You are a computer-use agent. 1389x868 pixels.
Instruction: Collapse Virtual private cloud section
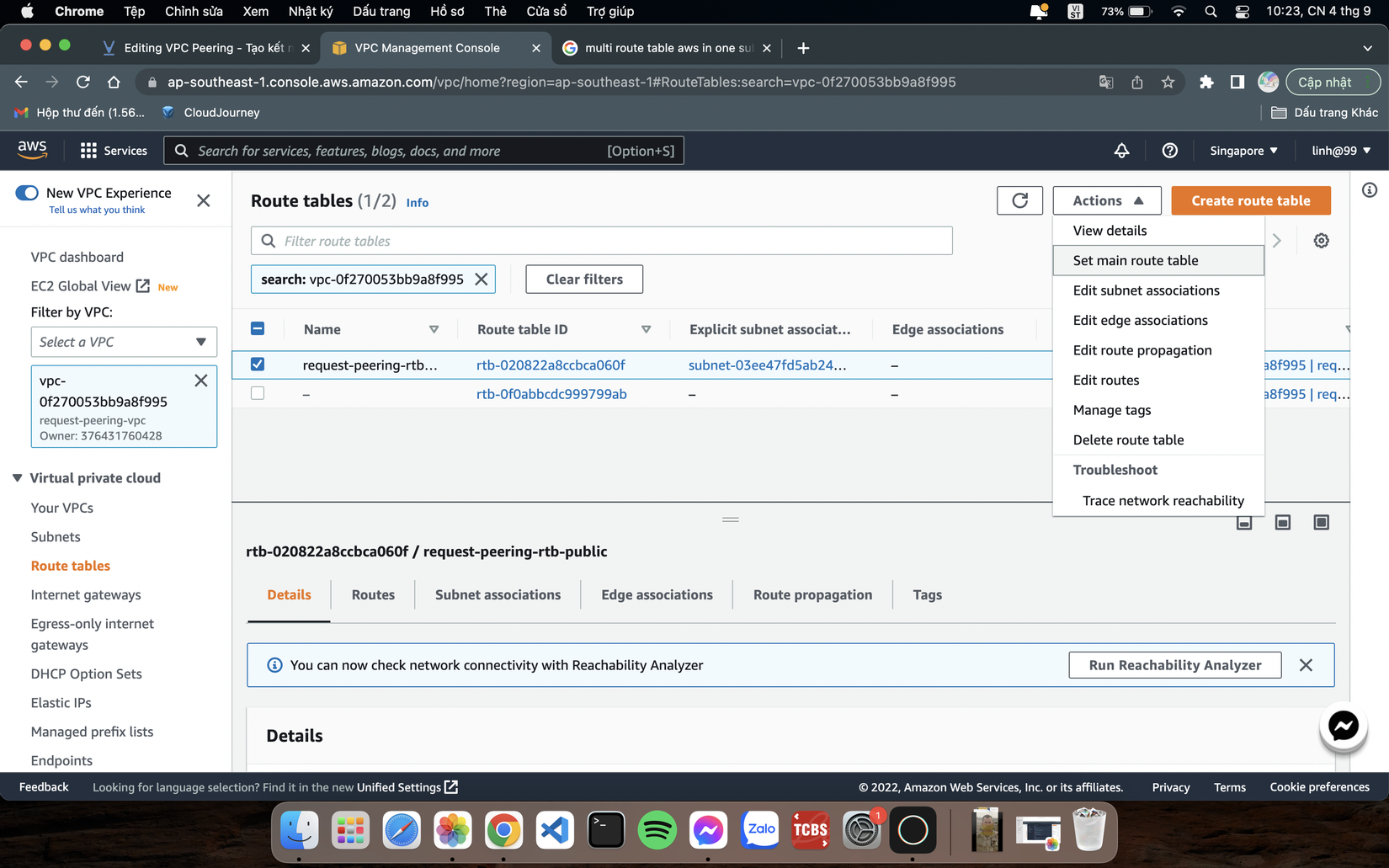pyautogui.click(x=18, y=477)
